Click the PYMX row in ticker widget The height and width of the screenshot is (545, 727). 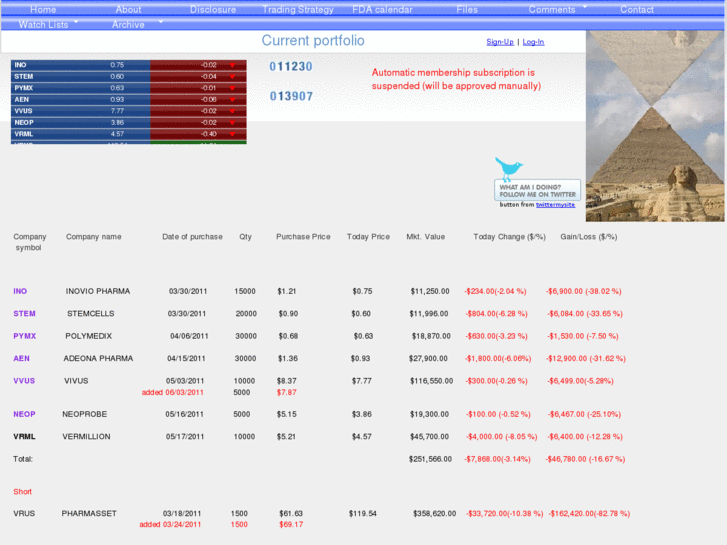pyautogui.click(x=128, y=88)
